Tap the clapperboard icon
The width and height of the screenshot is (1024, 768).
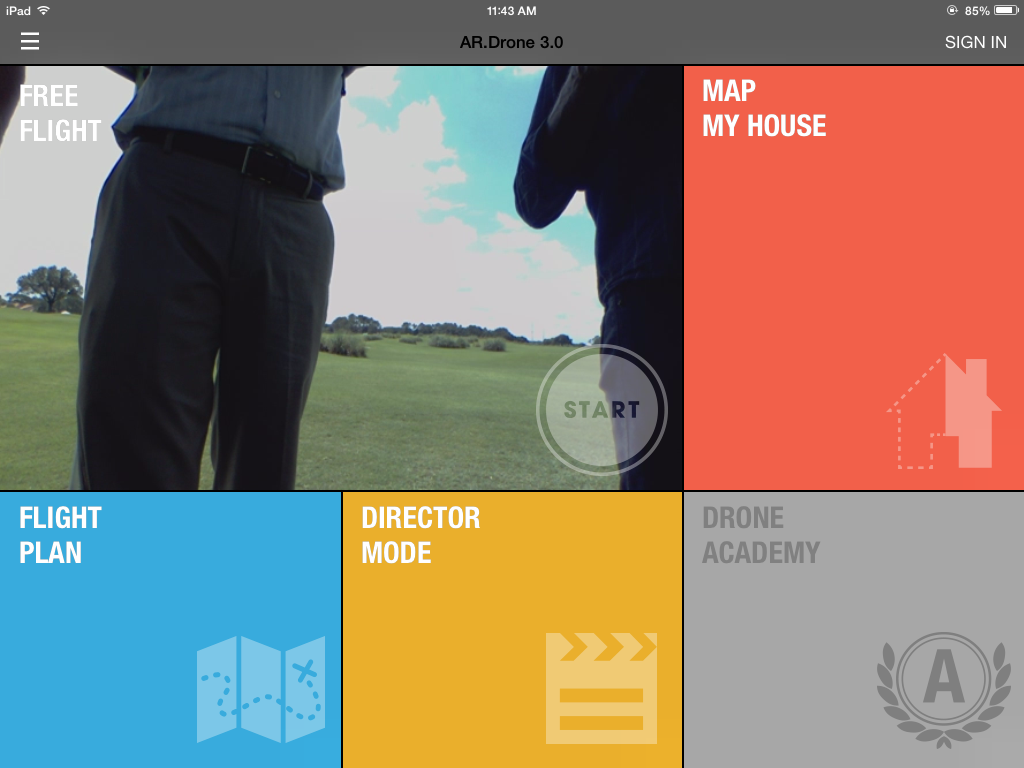click(x=601, y=688)
